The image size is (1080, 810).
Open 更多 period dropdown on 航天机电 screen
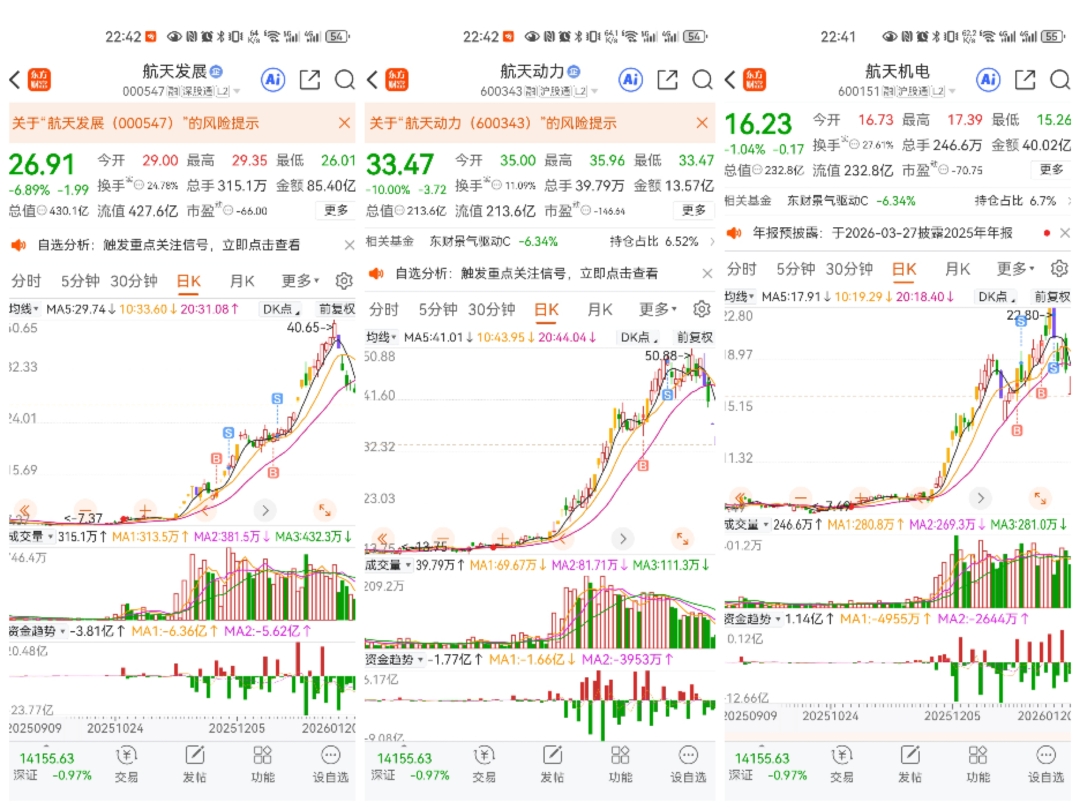pyautogui.click(x=1015, y=268)
